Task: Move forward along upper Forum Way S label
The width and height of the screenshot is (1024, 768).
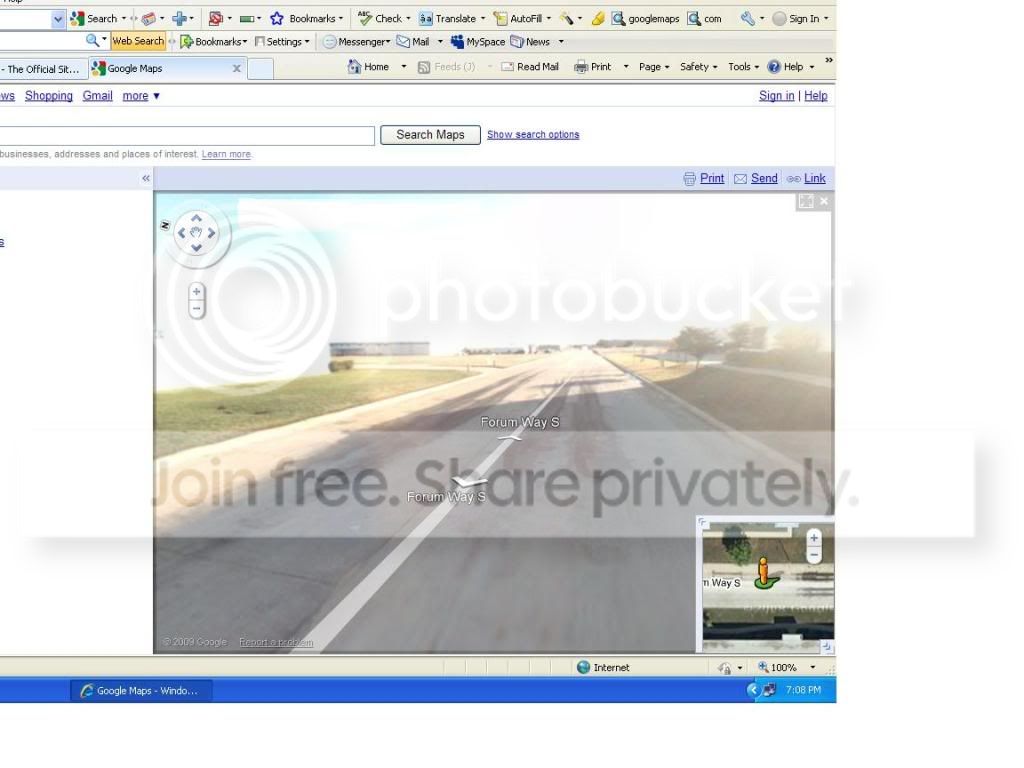Action: tap(519, 423)
